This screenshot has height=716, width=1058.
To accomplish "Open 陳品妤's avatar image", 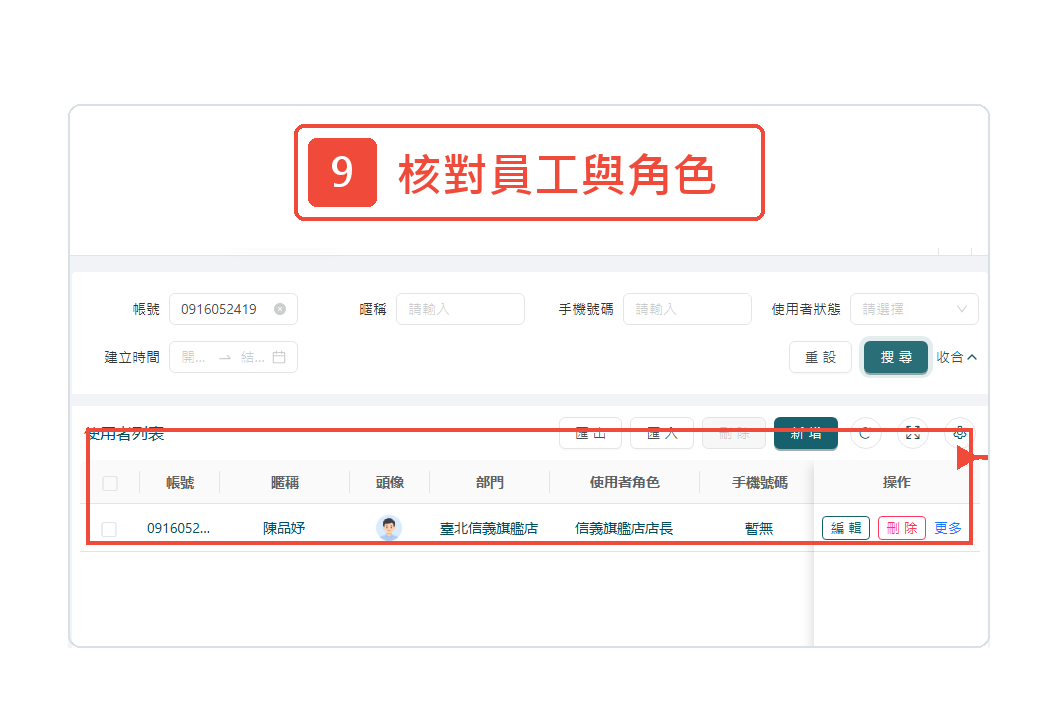I will click(389, 528).
